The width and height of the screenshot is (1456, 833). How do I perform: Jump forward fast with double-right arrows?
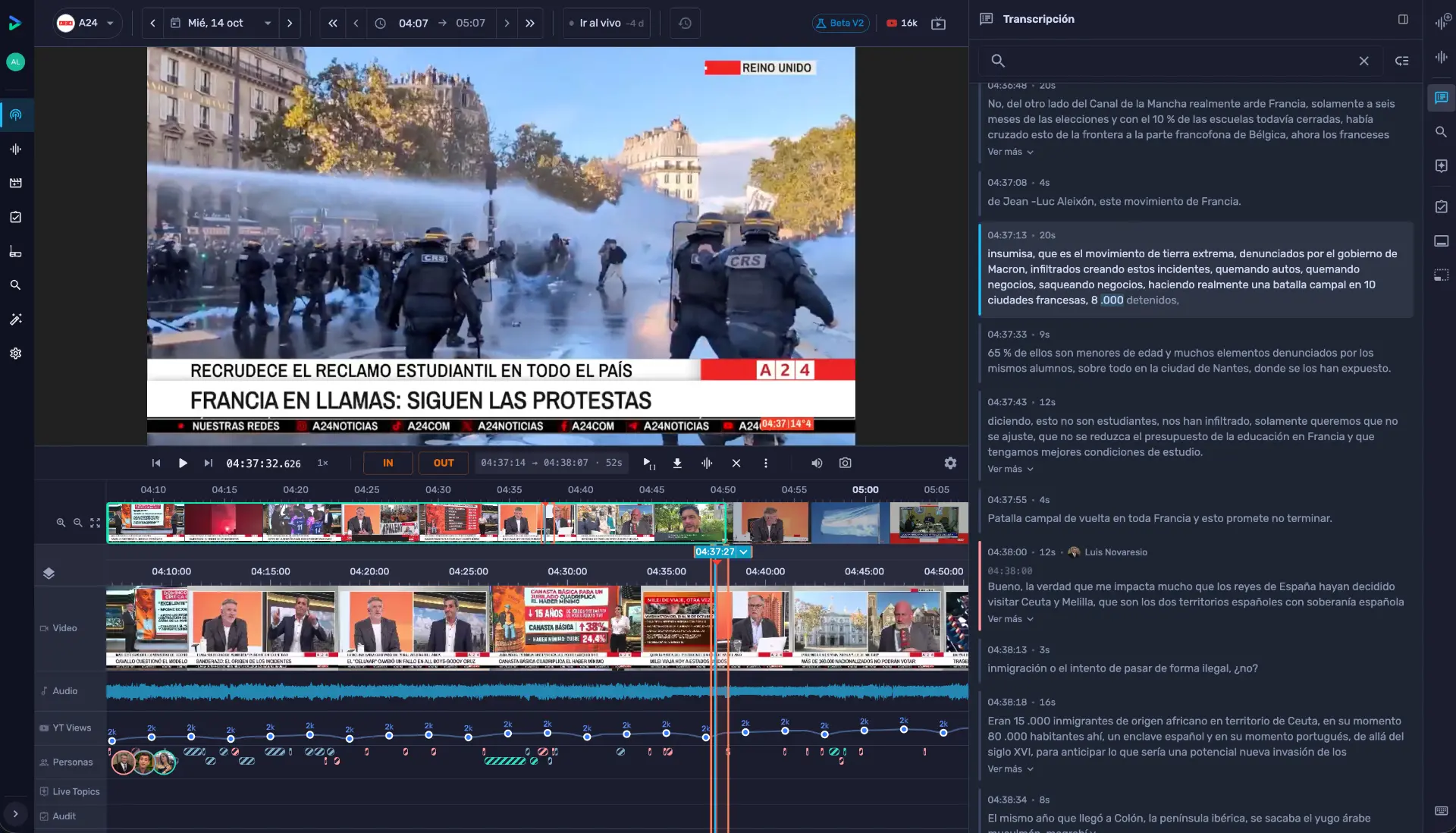click(530, 23)
